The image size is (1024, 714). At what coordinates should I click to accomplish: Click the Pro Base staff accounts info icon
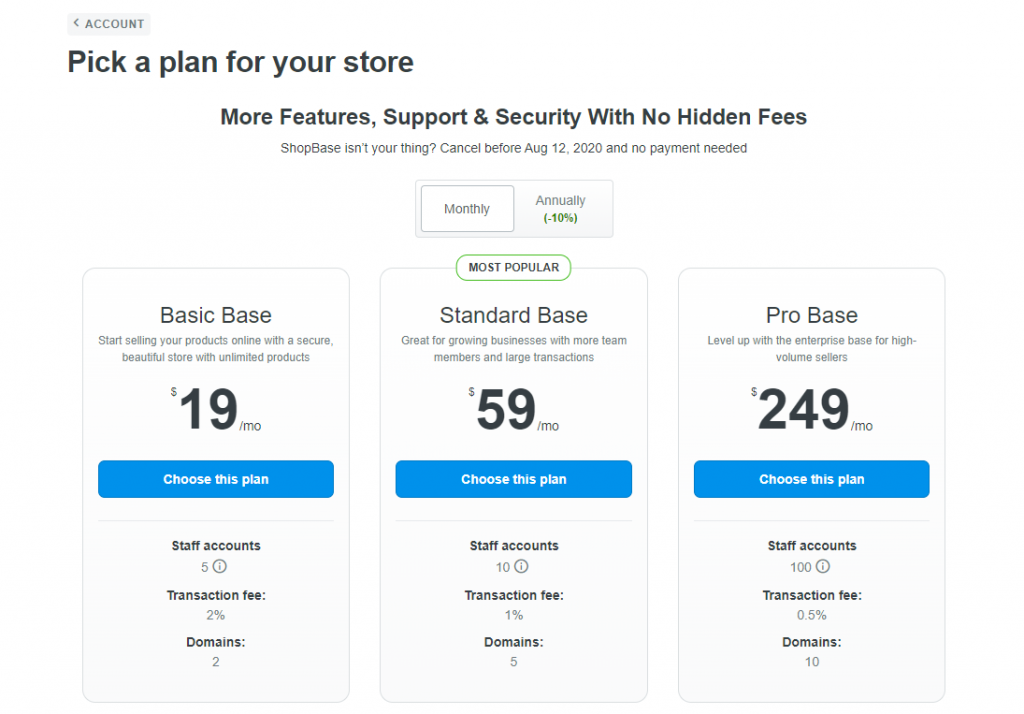pos(823,567)
